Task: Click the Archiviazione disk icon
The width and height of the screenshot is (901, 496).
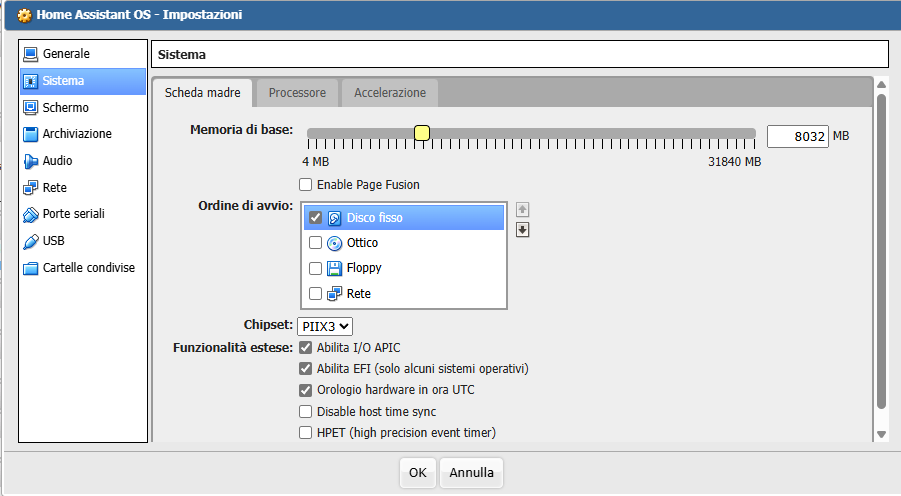Action: (x=30, y=134)
